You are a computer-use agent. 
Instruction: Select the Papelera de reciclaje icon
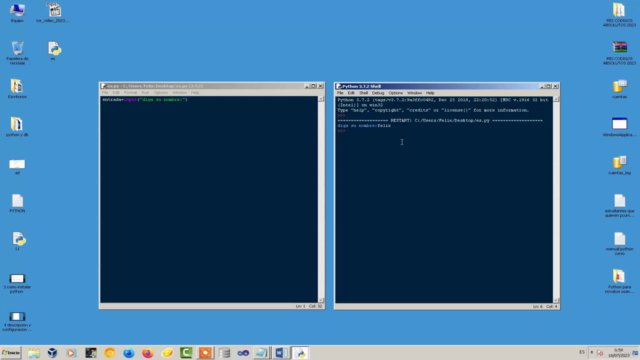[x=17, y=53]
